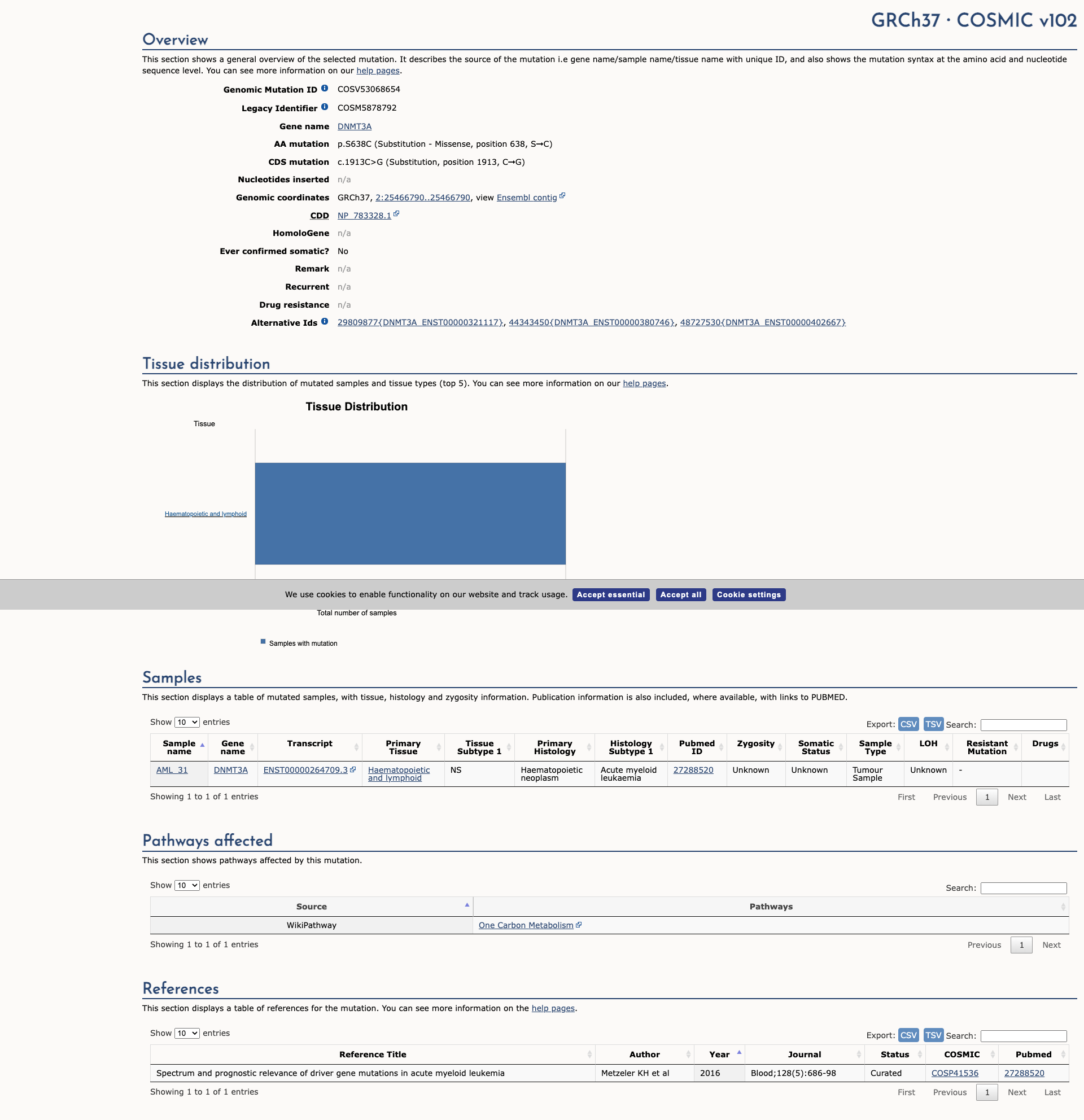Open Cookie settings button
The width and height of the screenshot is (1084, 1120).
pyautogui.click(x=749, y=595)
